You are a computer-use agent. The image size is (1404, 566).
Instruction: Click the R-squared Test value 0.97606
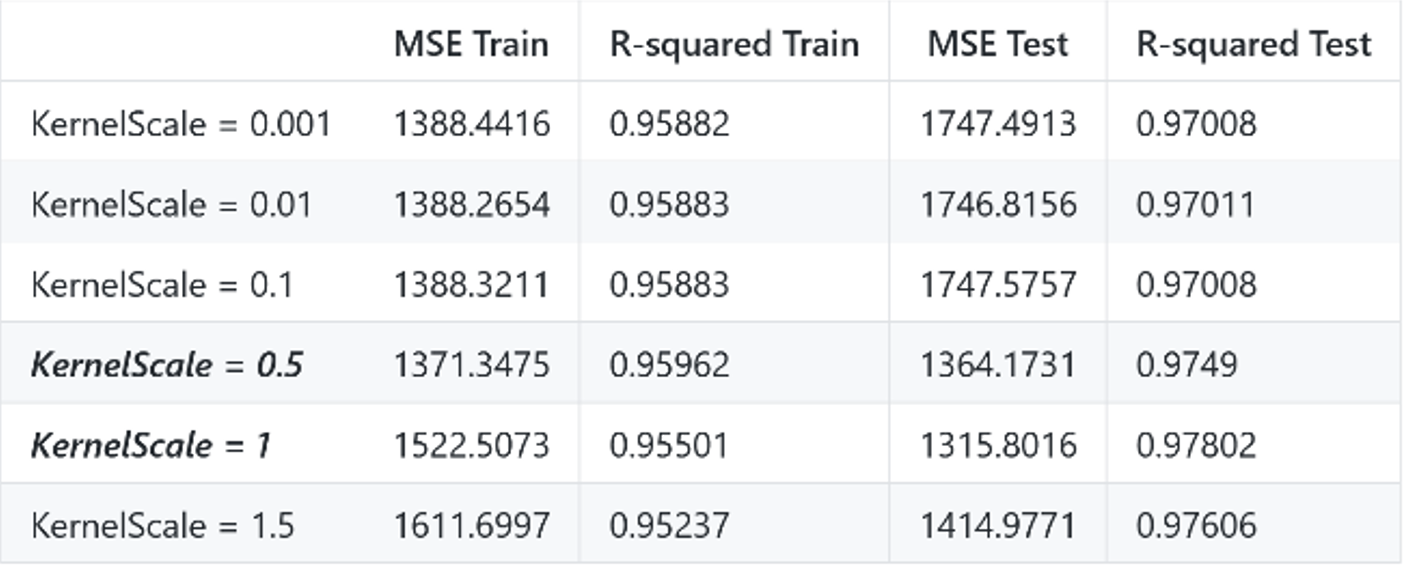point(1196,525)
